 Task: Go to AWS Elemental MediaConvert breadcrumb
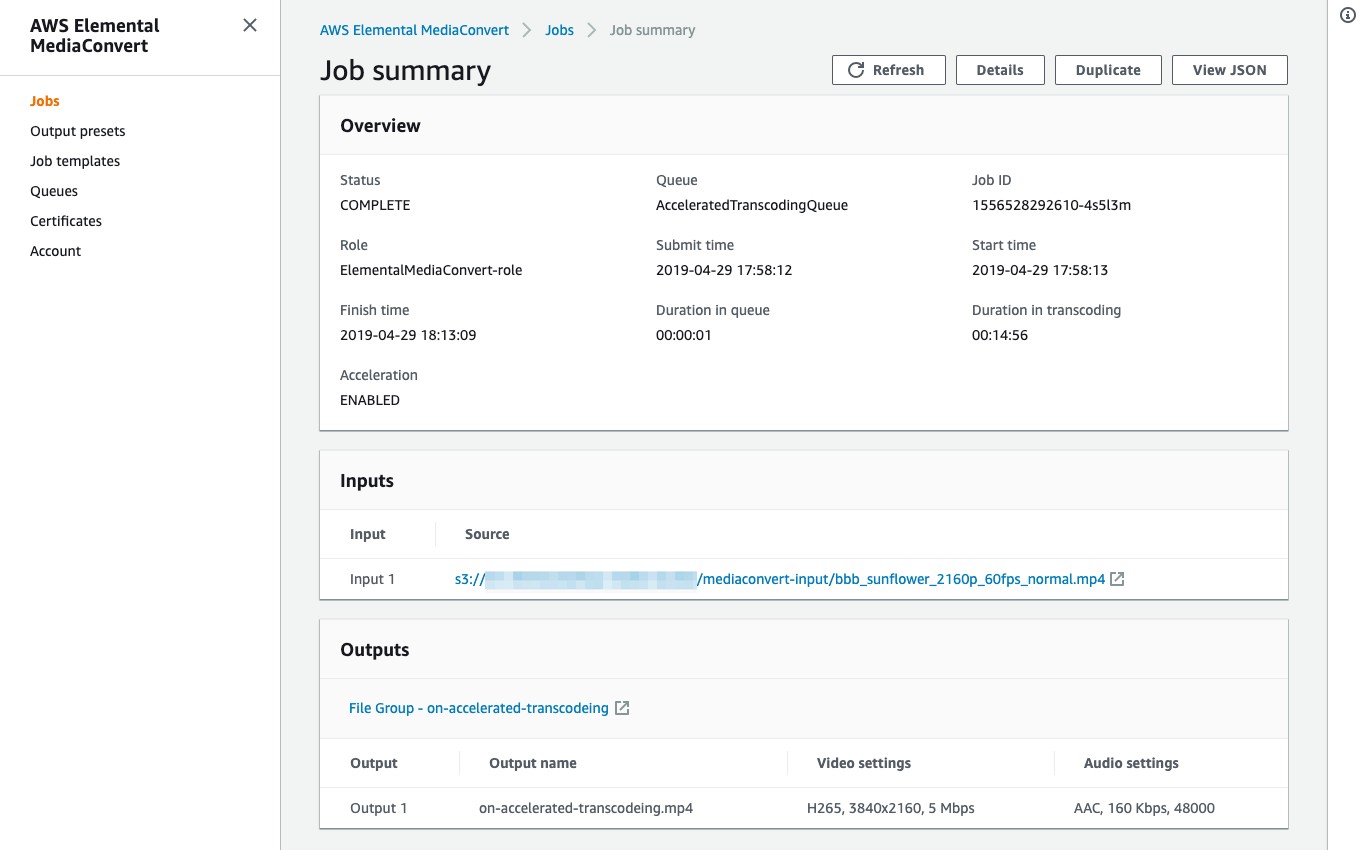coord(415,30)
